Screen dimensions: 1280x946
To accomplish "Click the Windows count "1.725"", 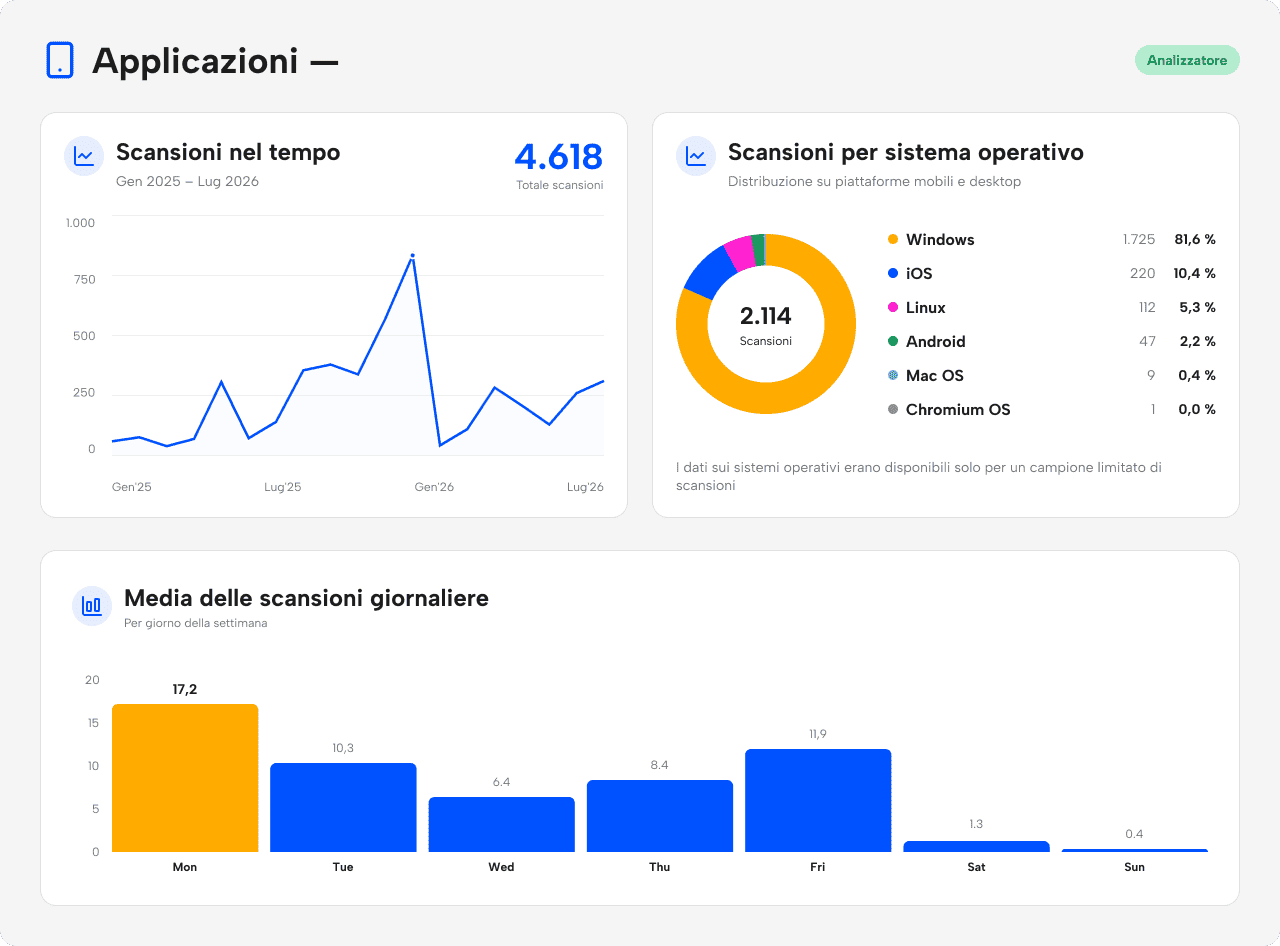I will [x=1139, y=239].
